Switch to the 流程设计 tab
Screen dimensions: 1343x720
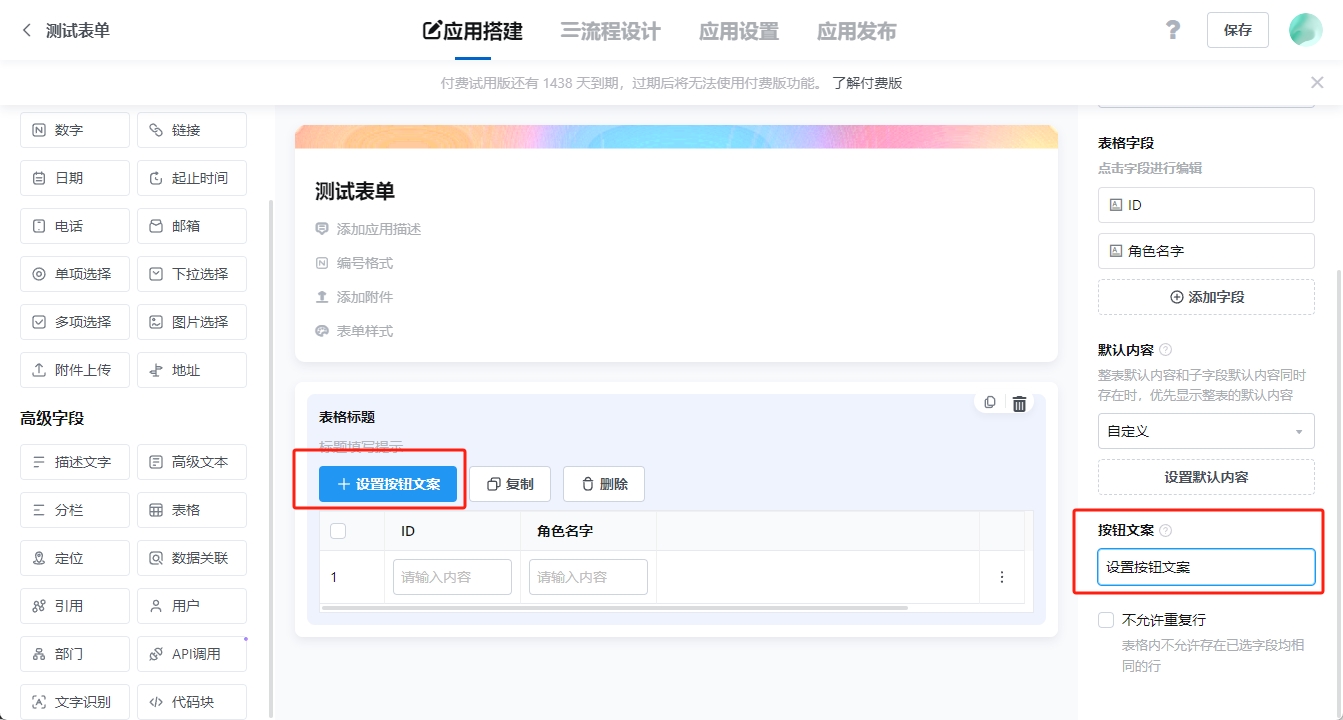[x=614, y=30]
